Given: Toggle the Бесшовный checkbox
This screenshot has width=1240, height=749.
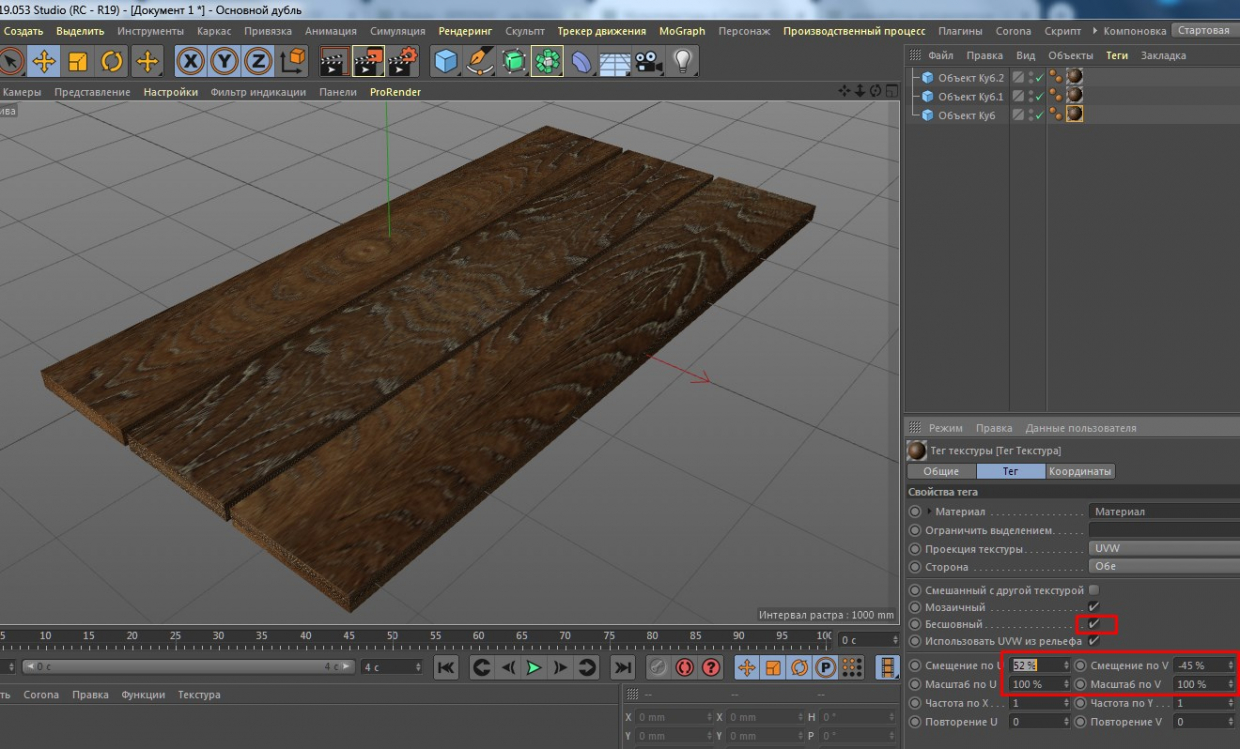Looking at the screenshot, I should coord(1094,624).
